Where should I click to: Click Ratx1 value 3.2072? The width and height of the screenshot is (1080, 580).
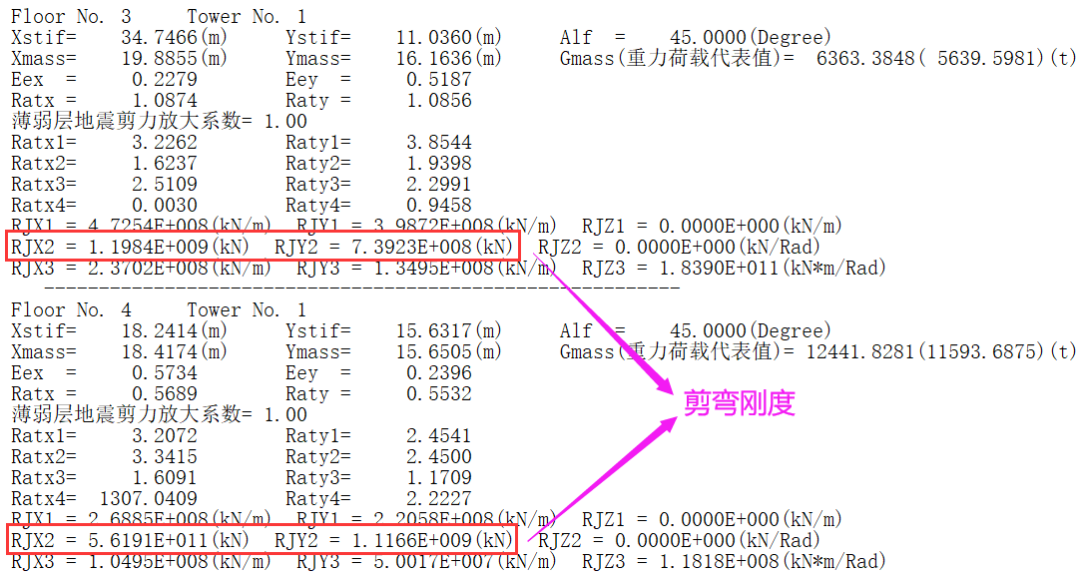165,436
